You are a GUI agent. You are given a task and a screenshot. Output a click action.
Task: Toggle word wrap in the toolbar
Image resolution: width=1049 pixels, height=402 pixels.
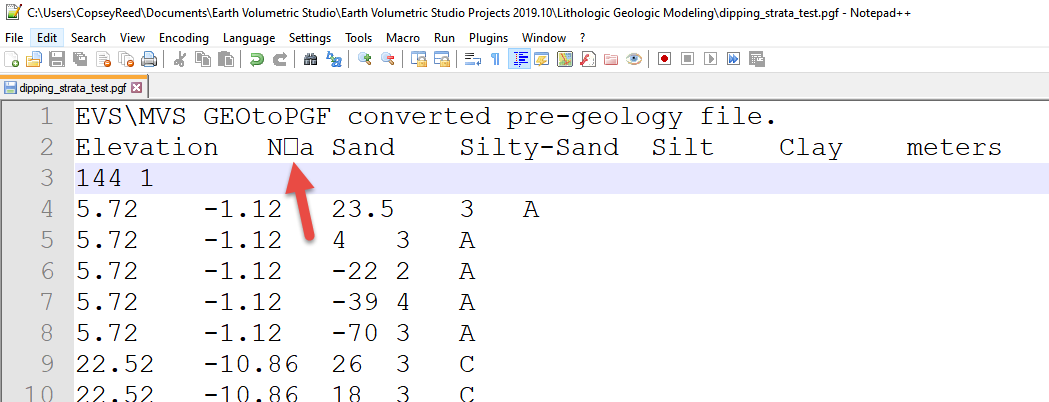click(x=472, y=60)
